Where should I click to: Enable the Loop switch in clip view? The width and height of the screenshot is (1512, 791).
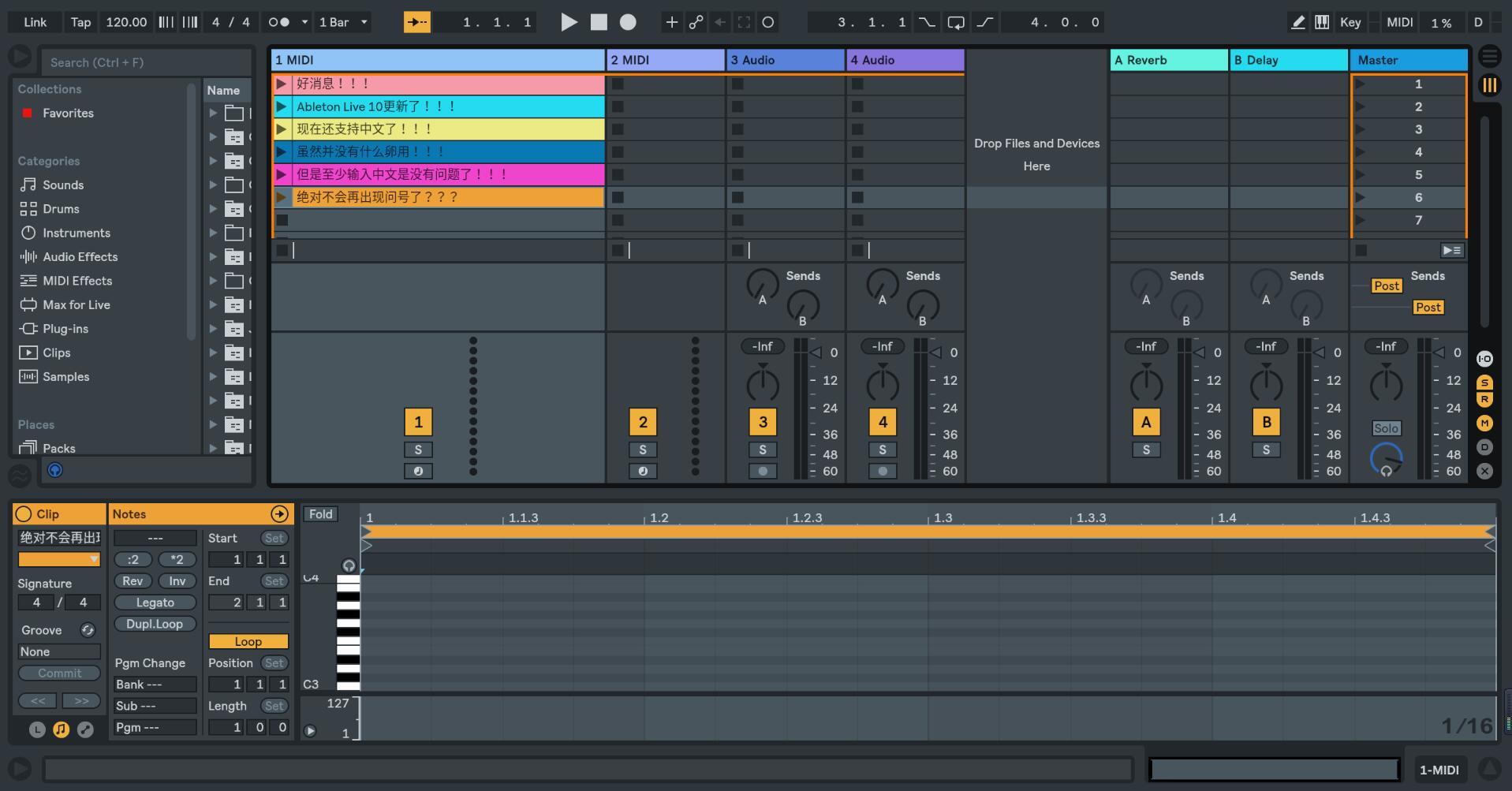(248, 641)
